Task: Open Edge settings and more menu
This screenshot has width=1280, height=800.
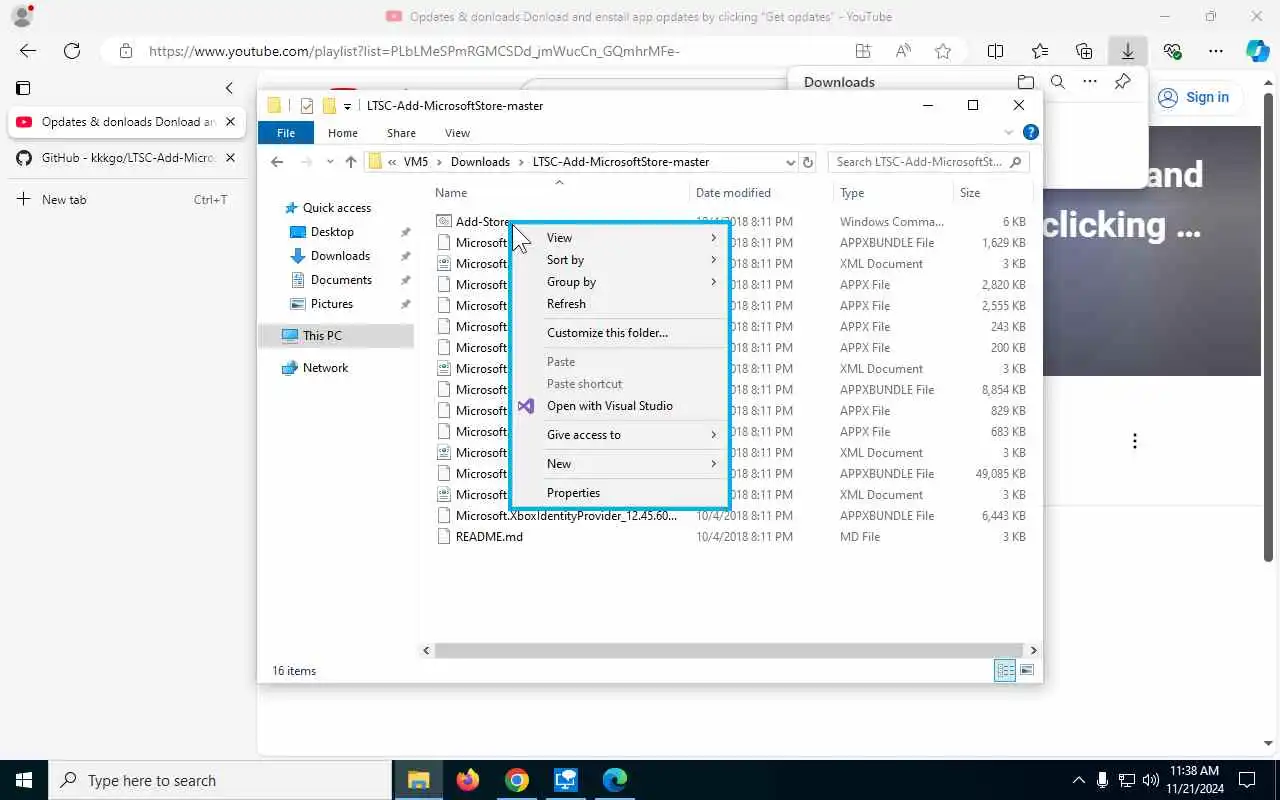Action: (x=1215, y=51)
